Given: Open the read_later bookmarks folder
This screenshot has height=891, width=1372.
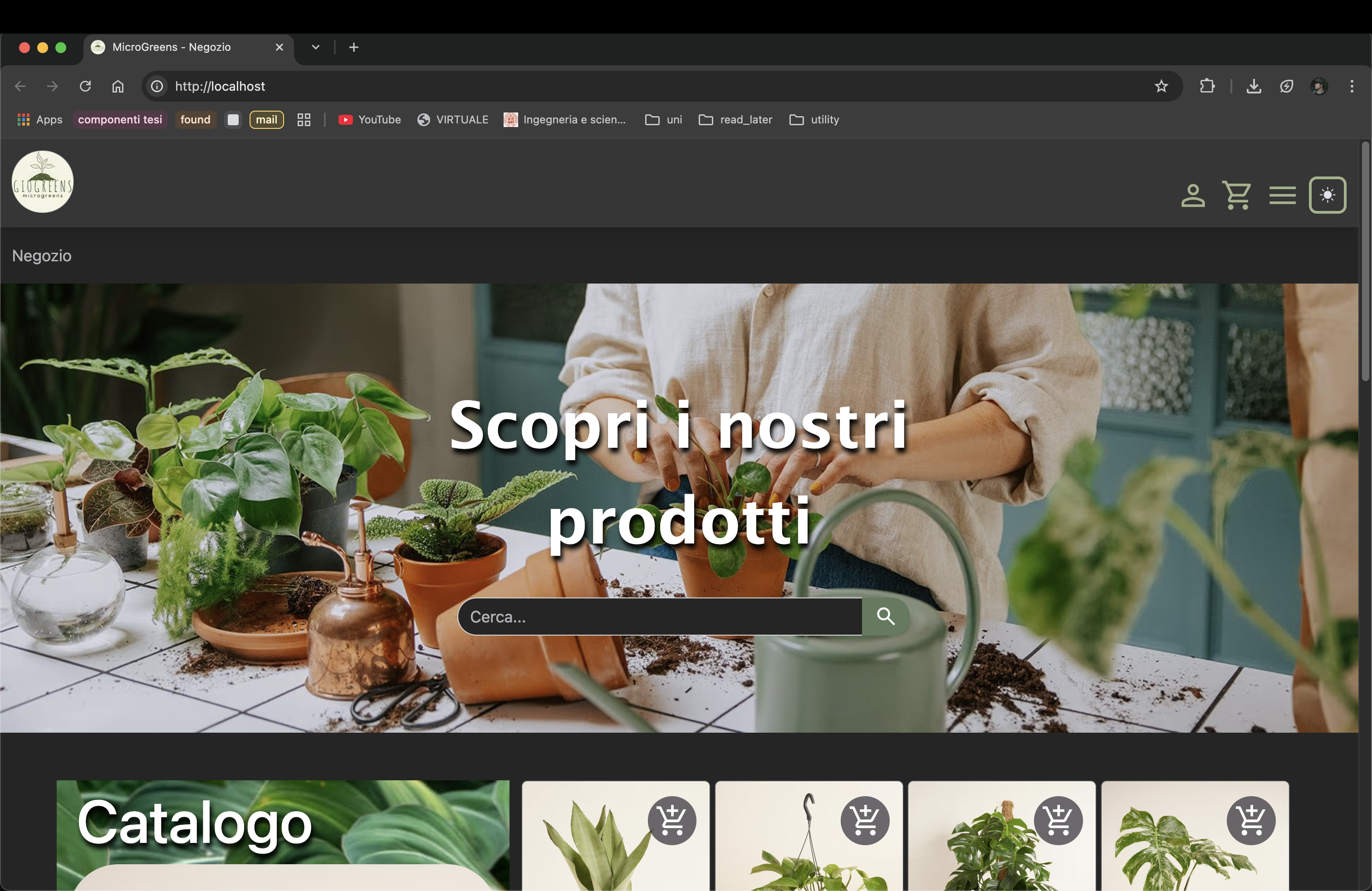Looking at the screenshot, I should tap(735, 120).
